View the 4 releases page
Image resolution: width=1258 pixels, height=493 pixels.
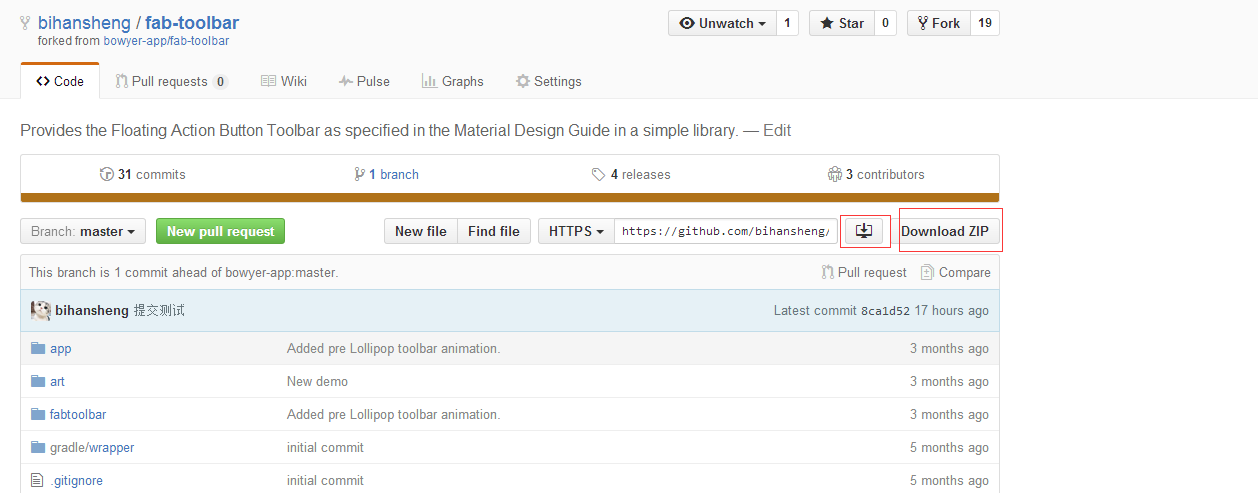coord(631,174)
